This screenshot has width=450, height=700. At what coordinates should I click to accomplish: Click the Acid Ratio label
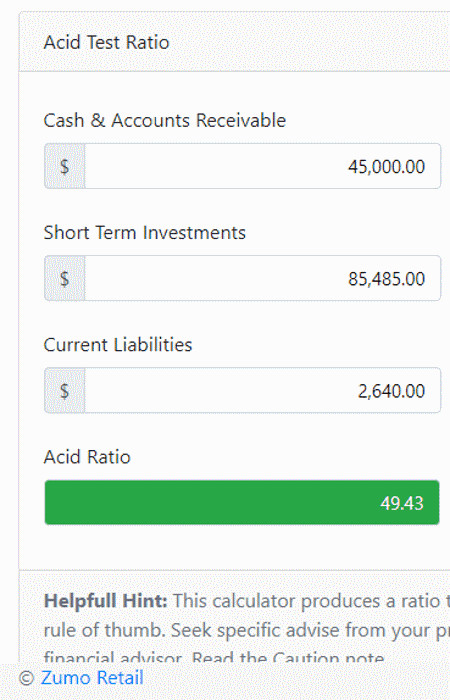[x=87, y=457]
